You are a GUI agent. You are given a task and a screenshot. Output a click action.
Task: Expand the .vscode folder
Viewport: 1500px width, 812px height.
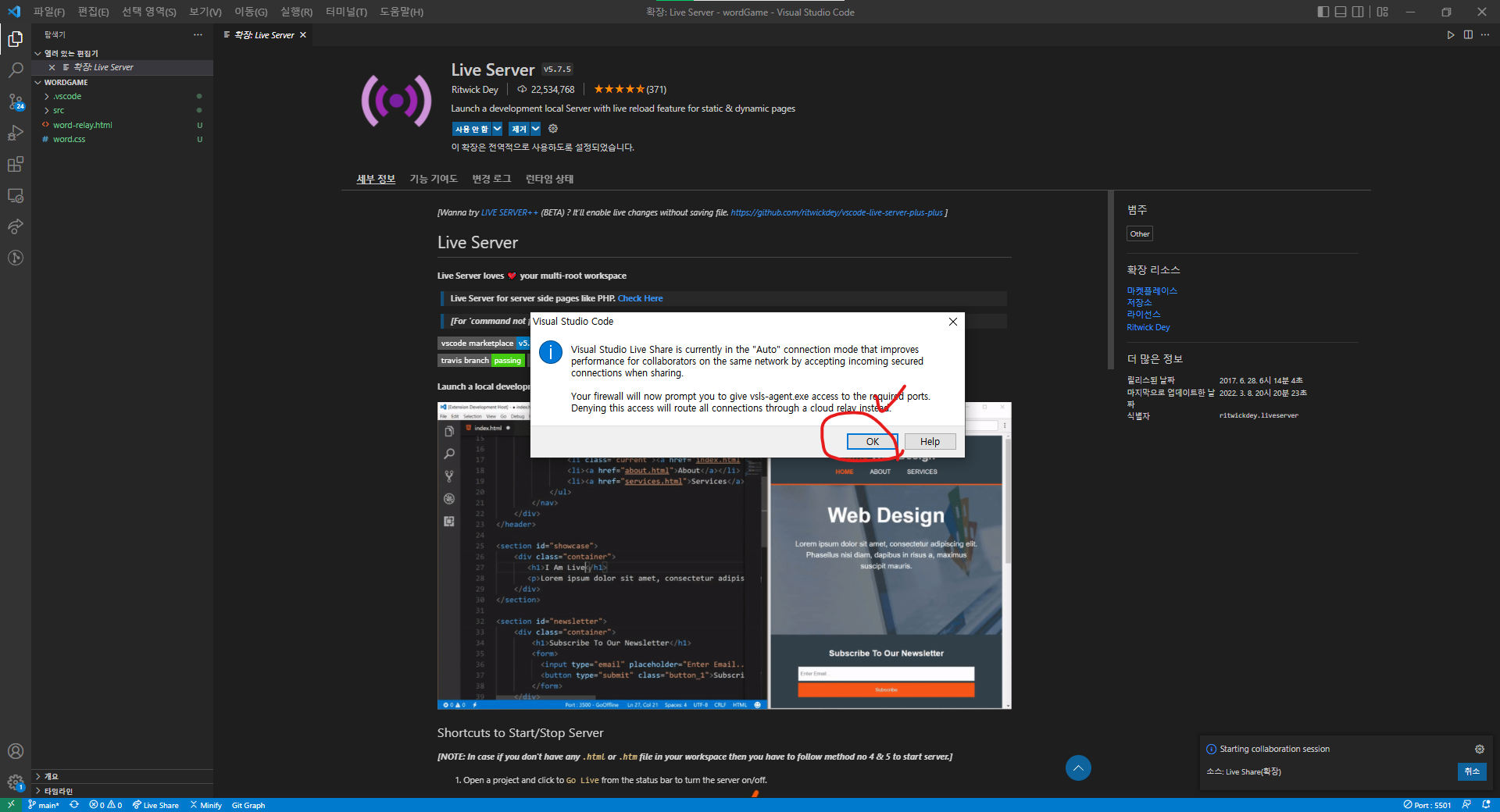pos(67,96)
